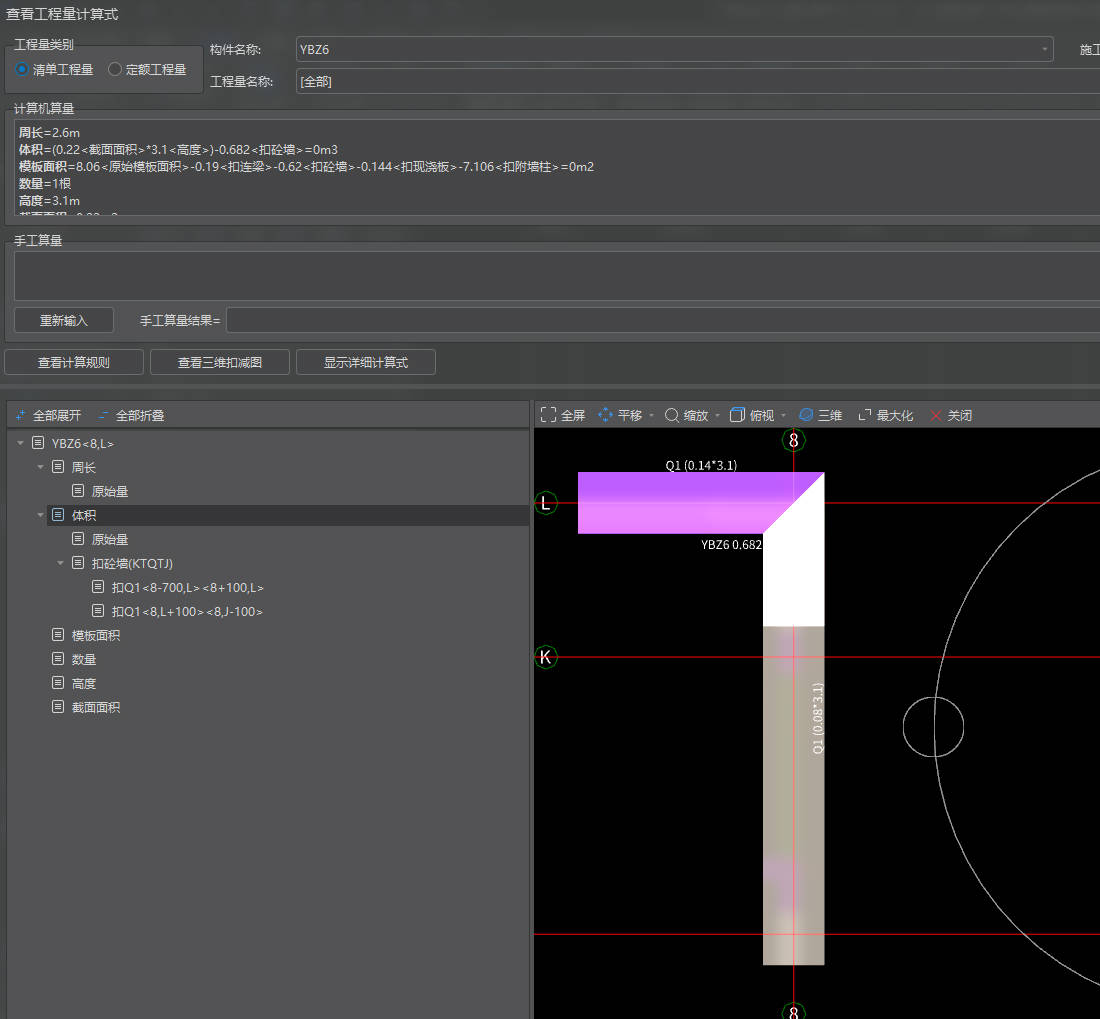Viewport: 1100px width, 1019px height.
Task: Click the 体积 formula line in 计算机算量
Action: (x=178, y=149)
